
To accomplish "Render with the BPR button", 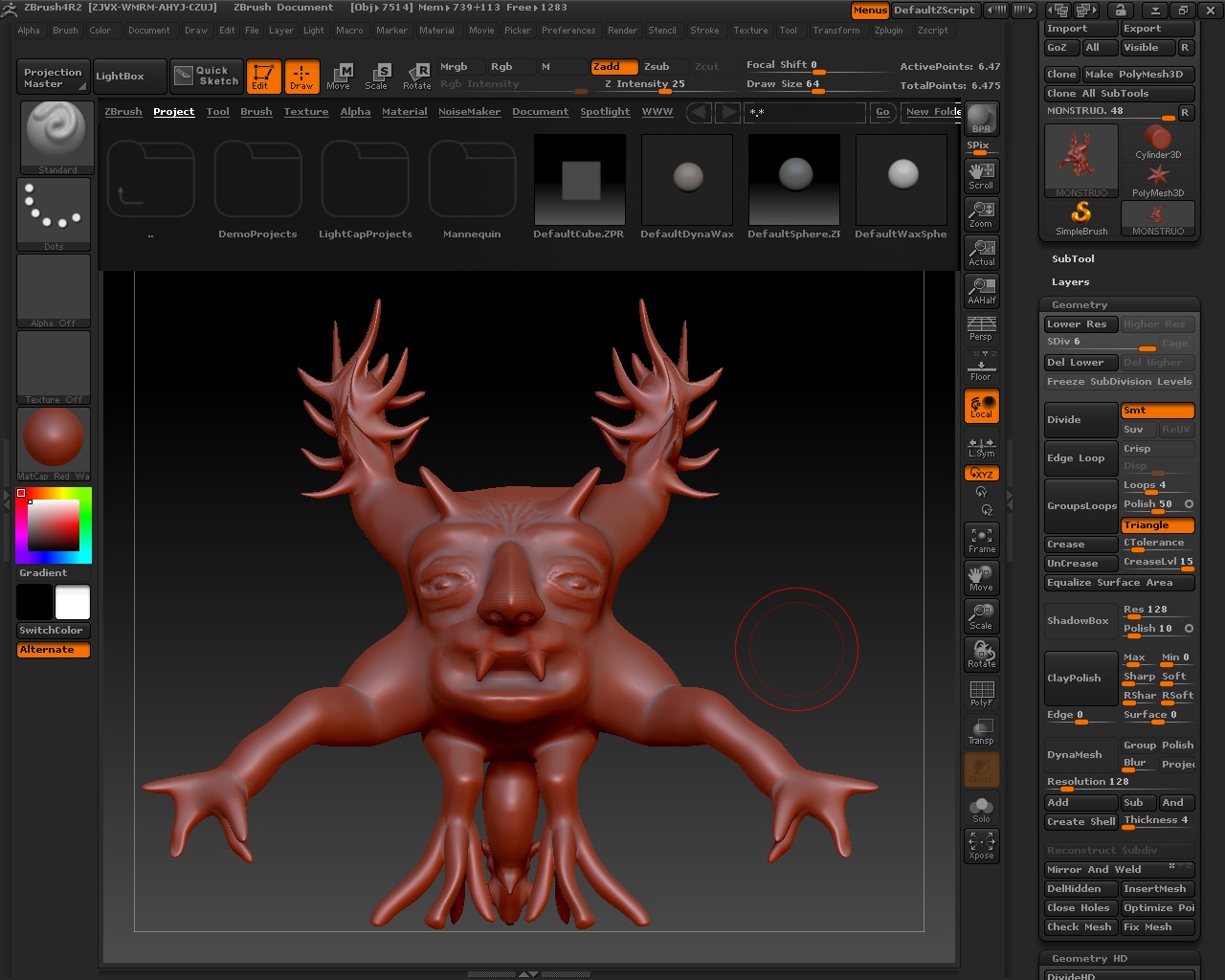I will click(x=981, y=119).
